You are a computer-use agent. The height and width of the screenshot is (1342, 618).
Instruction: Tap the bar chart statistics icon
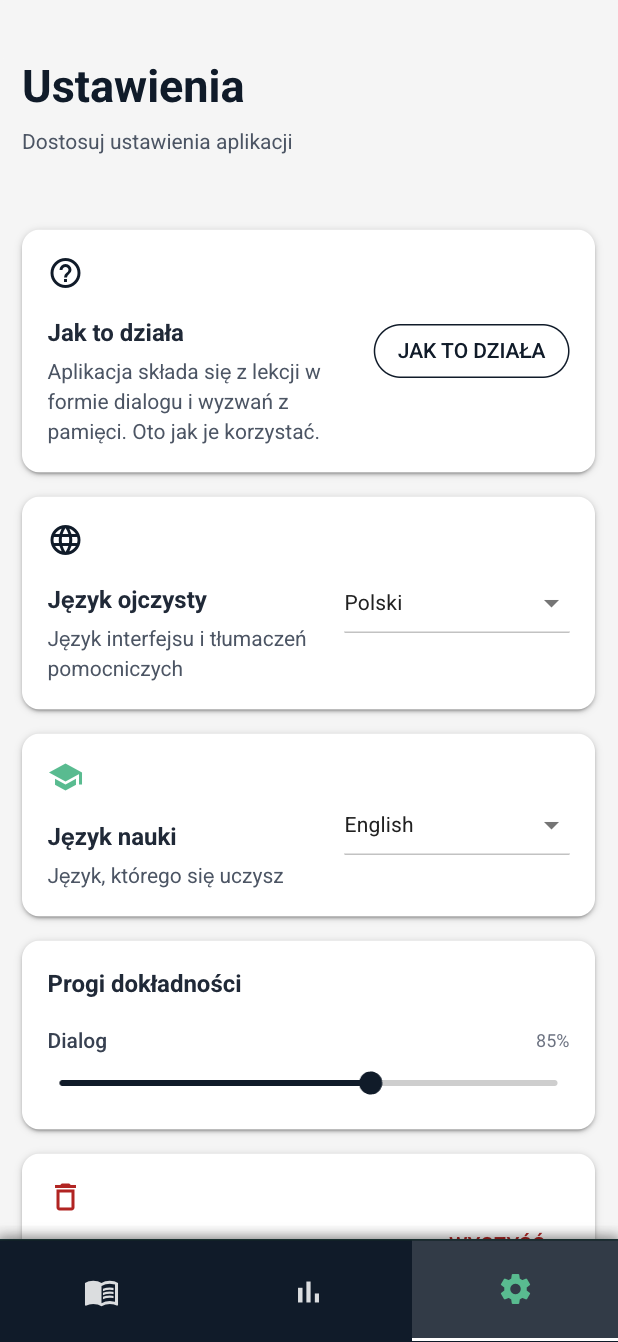308,1291
